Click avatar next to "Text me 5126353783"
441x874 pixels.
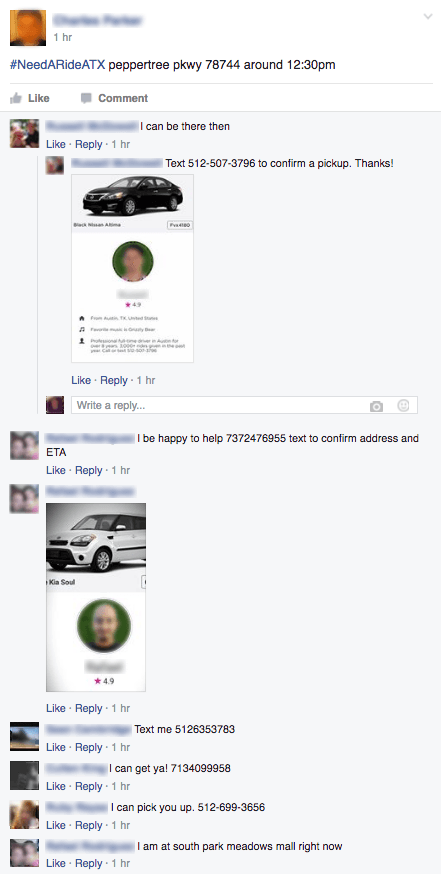click(x=25, y=737)
